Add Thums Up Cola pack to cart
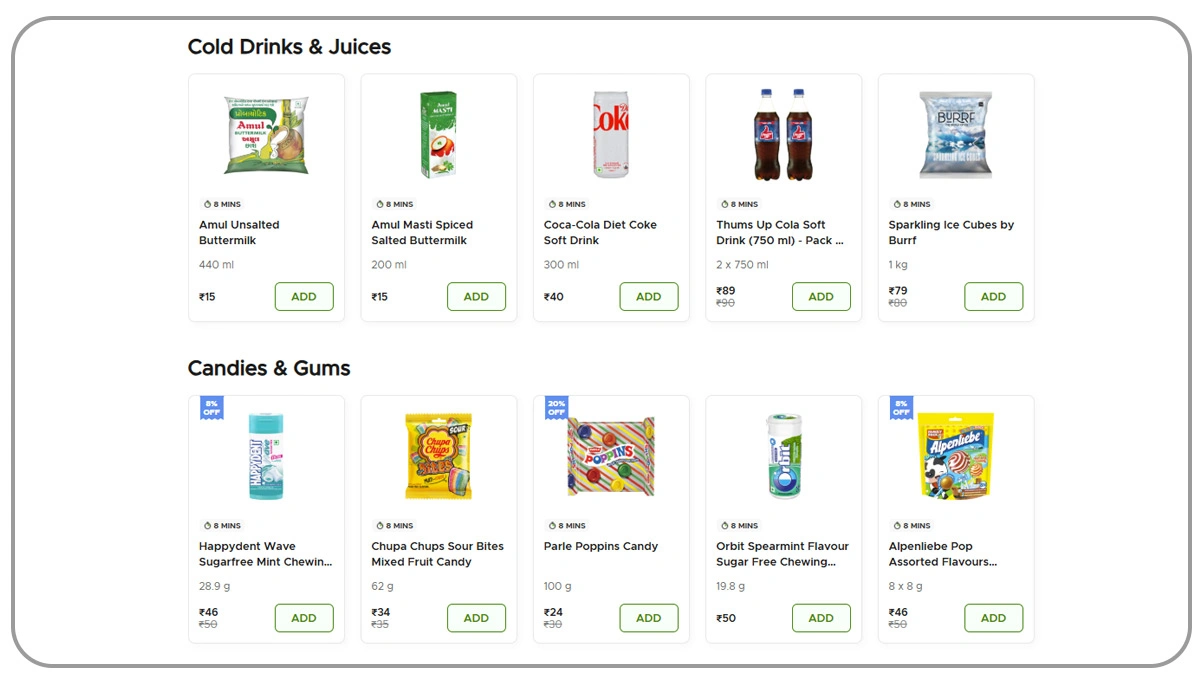This screenshot has width=1202, height=684. (821, 297)
